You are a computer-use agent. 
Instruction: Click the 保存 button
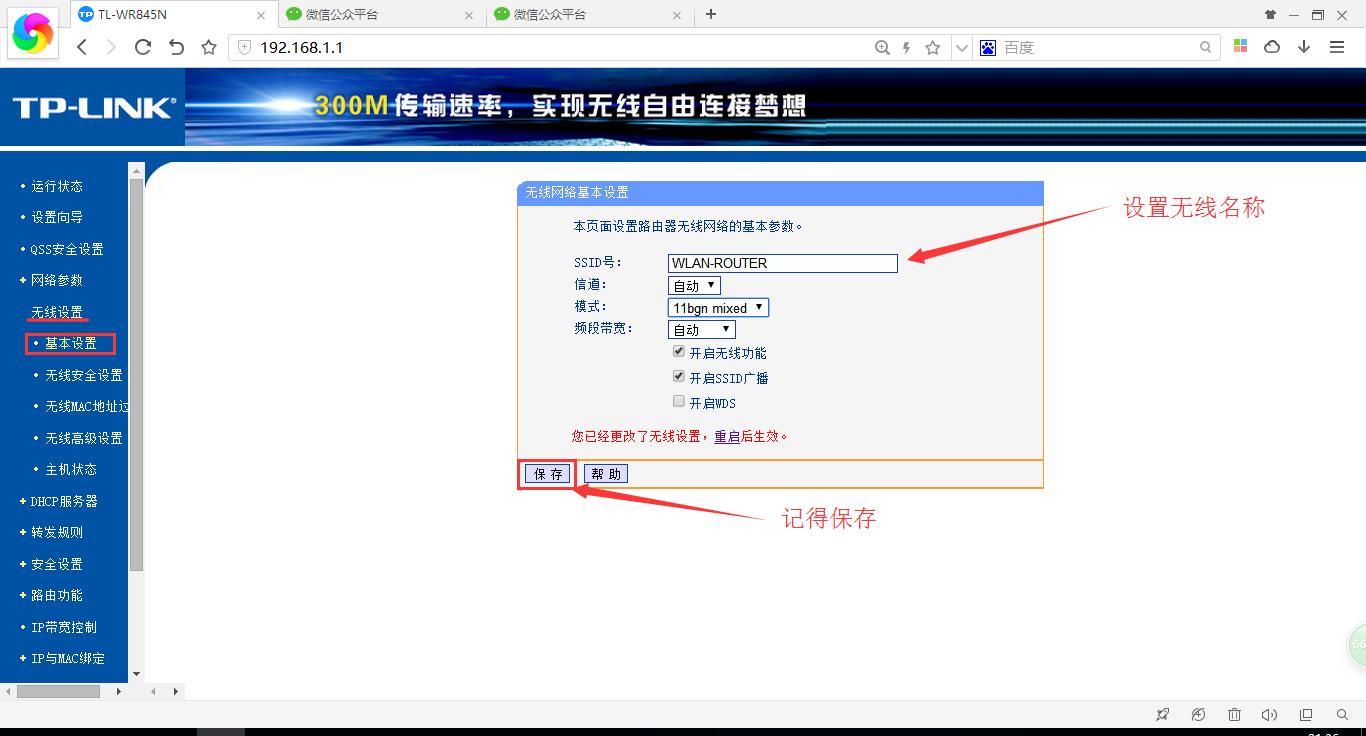click(548, 474)
